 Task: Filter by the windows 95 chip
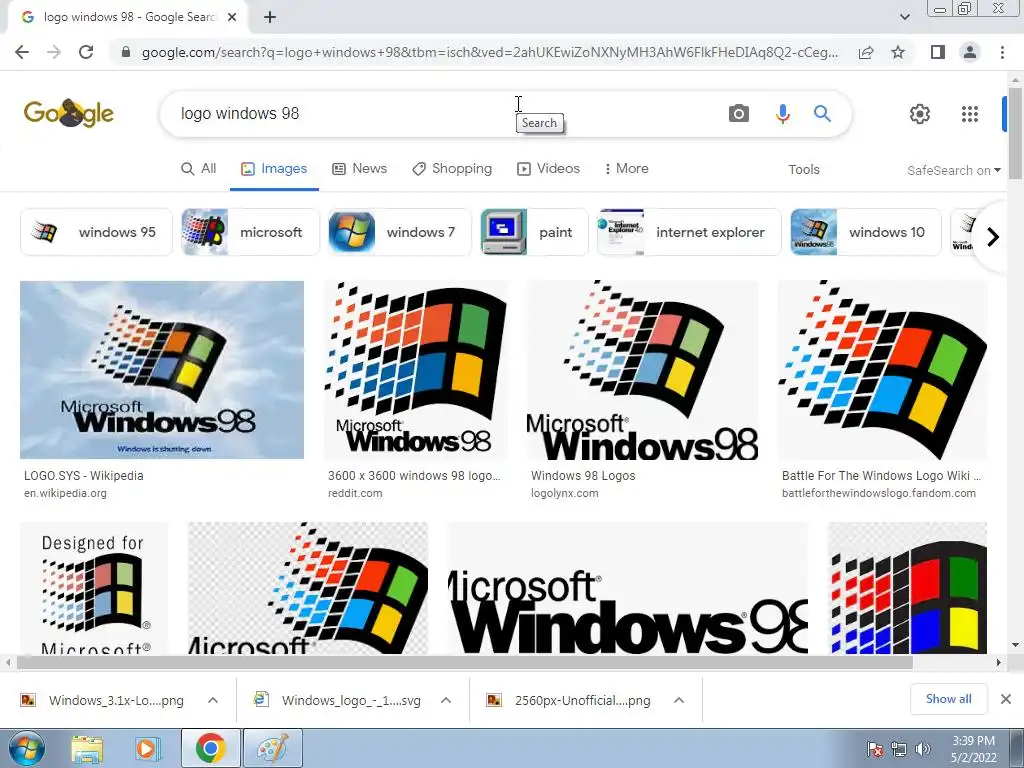pos(96,232)
